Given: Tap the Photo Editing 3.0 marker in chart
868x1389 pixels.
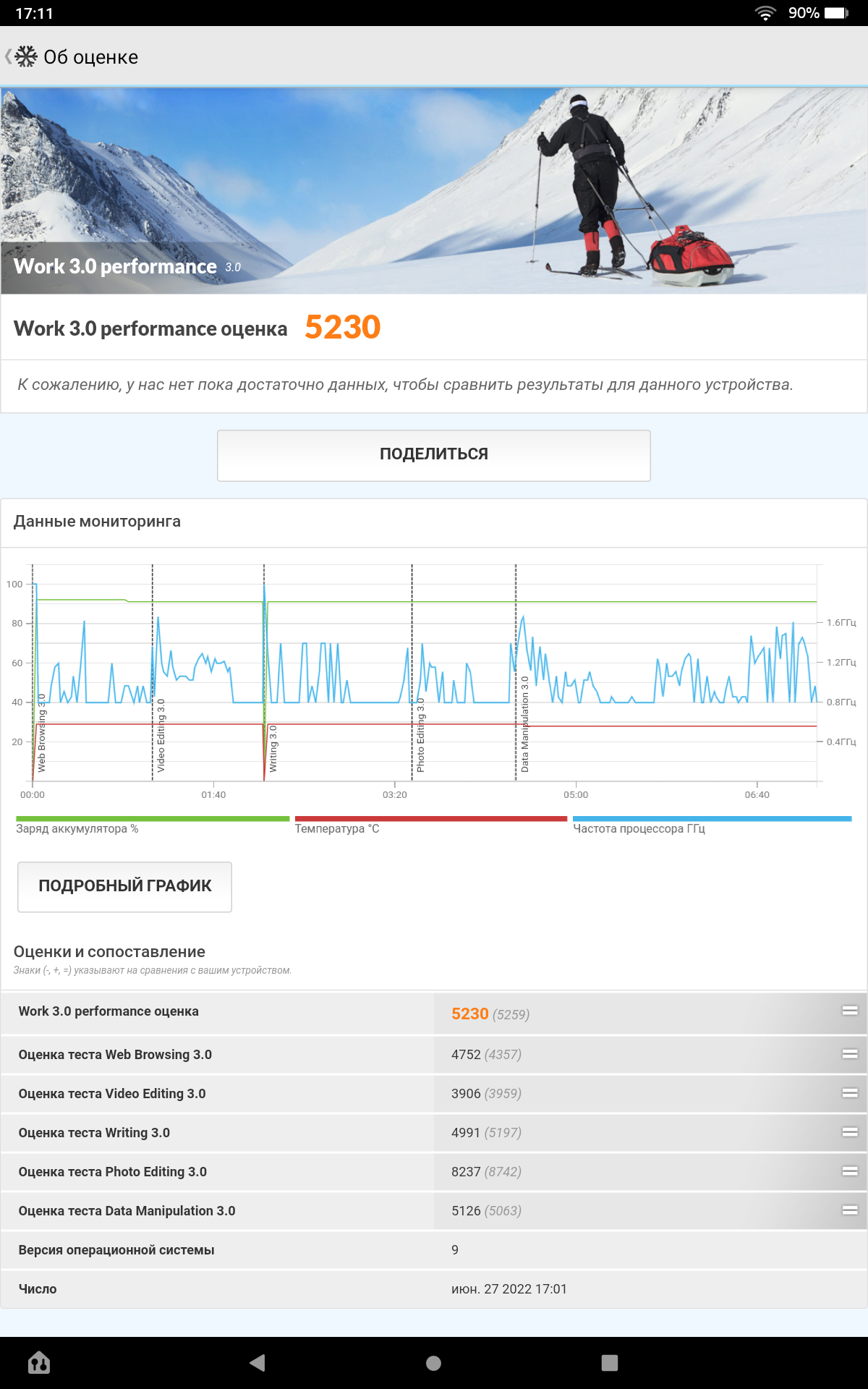Looking at the screenshot, I should (420, 734).
